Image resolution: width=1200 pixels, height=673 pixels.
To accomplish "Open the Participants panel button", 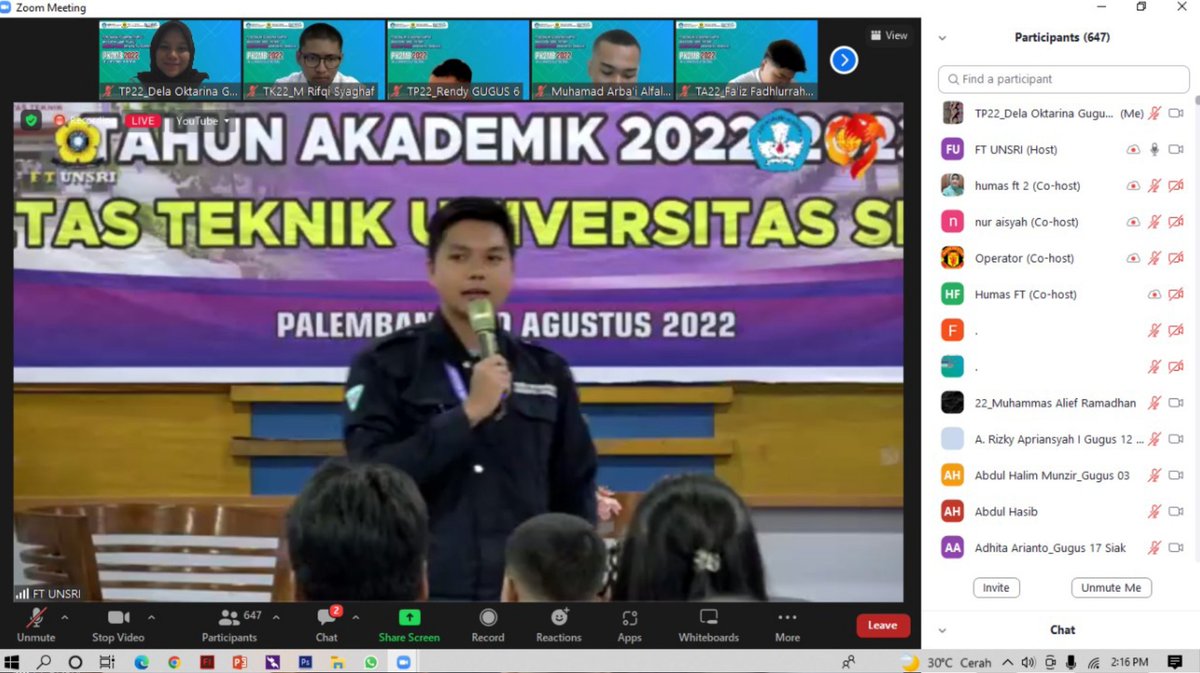I will (229, 624).
